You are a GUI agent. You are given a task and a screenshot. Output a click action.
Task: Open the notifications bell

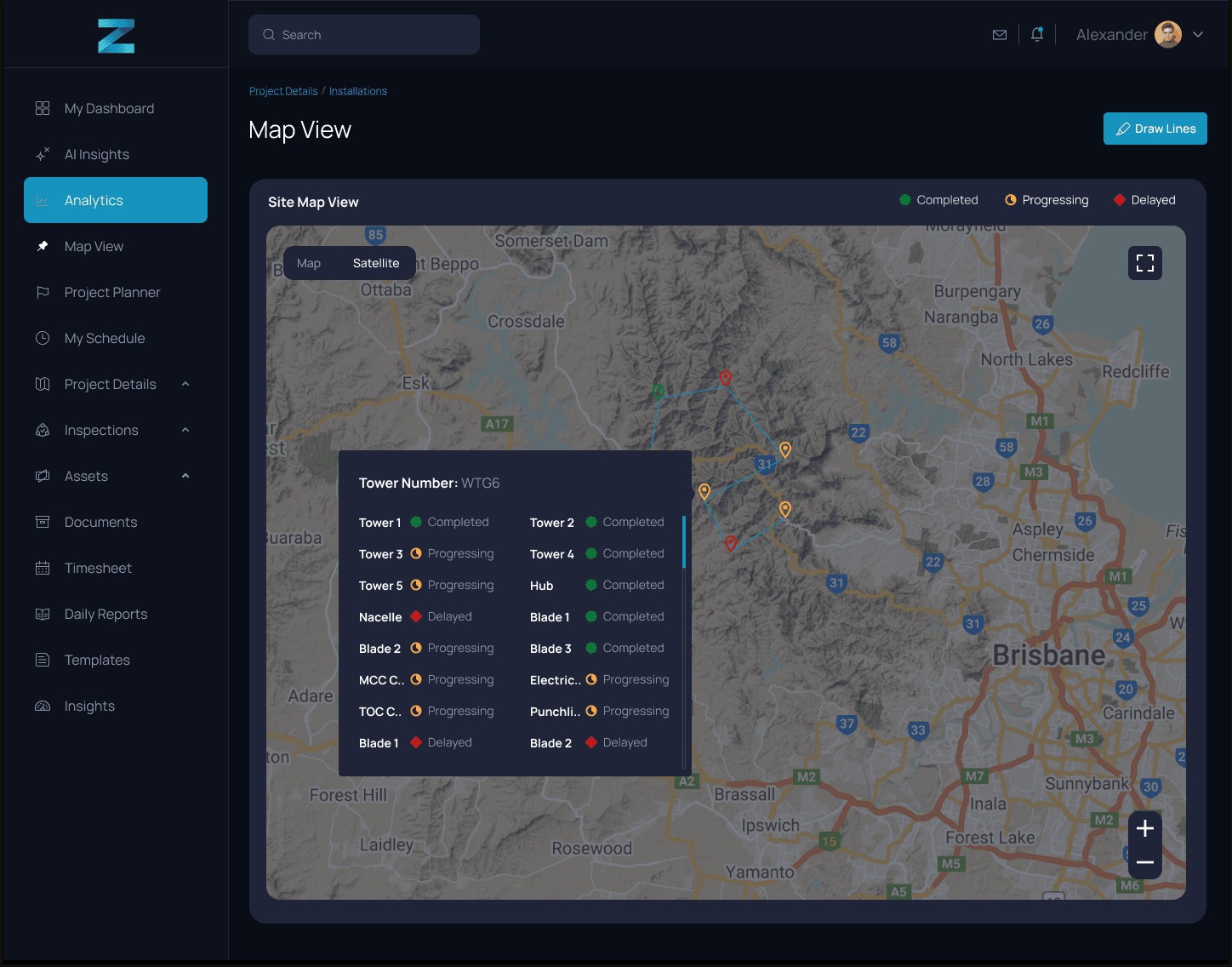pos(1037,34)
